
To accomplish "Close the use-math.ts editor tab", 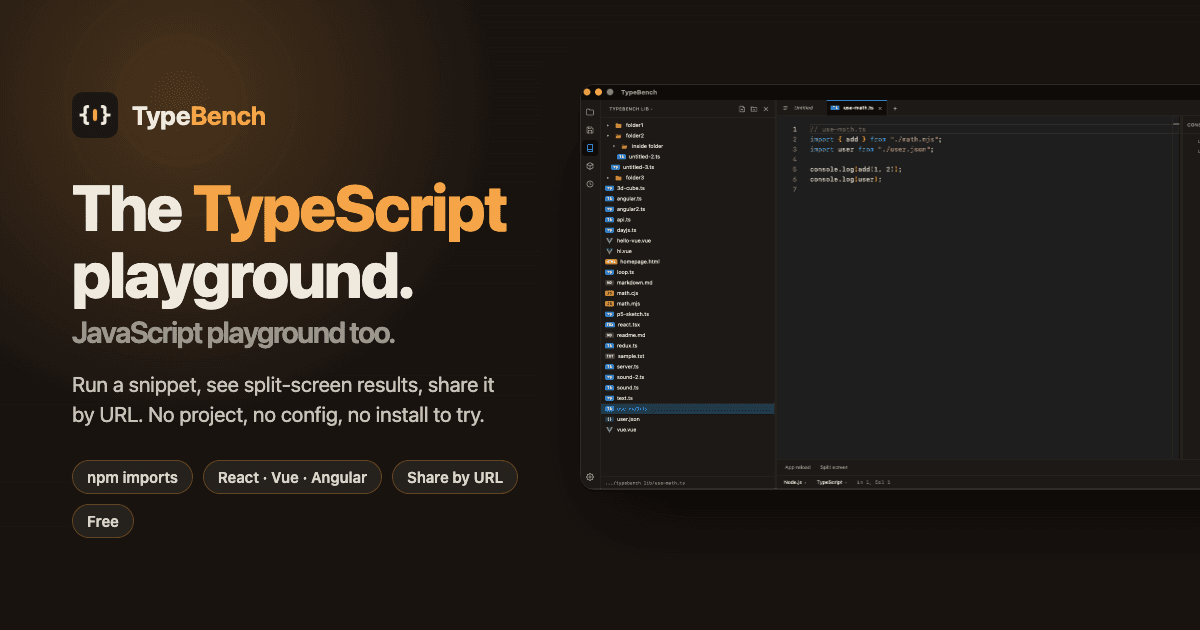I will coord(880,108).
